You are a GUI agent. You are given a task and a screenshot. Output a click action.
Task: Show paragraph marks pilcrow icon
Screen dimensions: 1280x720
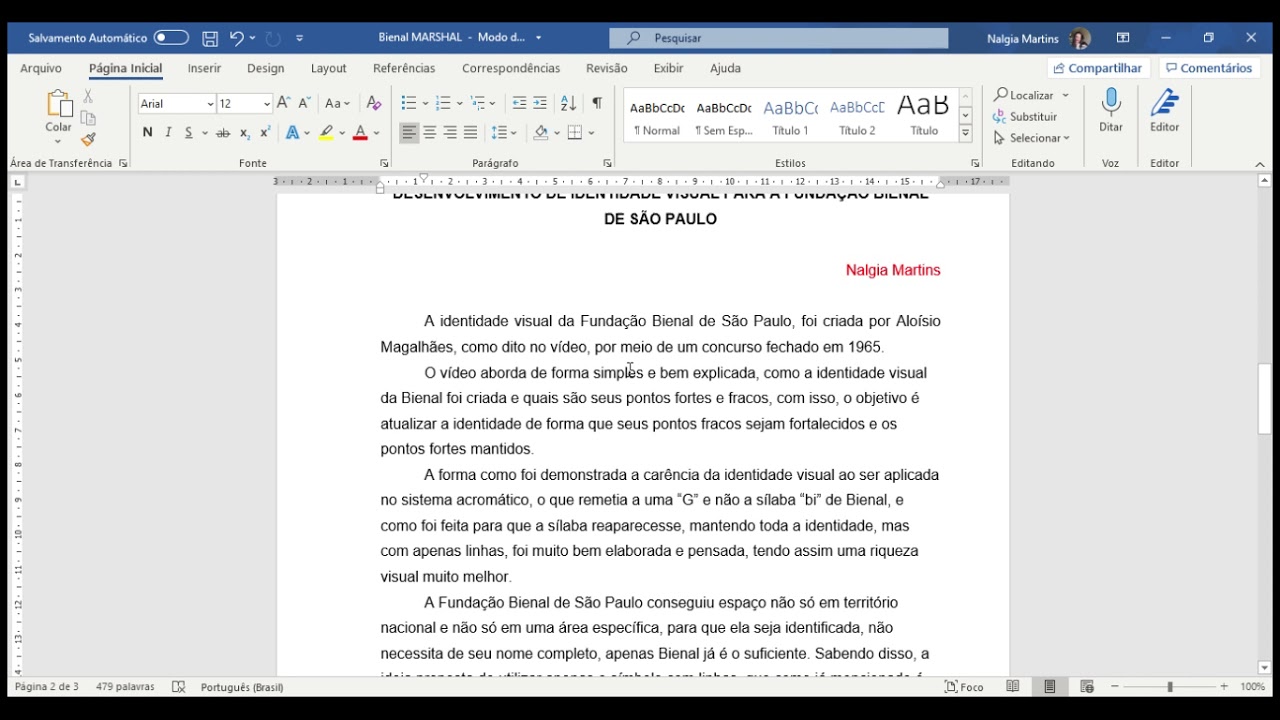pyautogui.click(x=597, y=103)
